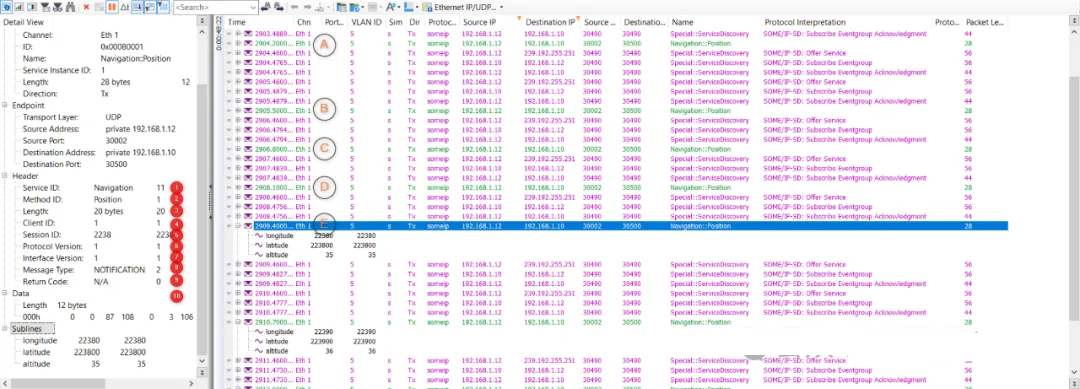Viewport: 1080px width, 389px height.
Task: Click the third toolbar icon with blue arrow
Action: [32, 7]
